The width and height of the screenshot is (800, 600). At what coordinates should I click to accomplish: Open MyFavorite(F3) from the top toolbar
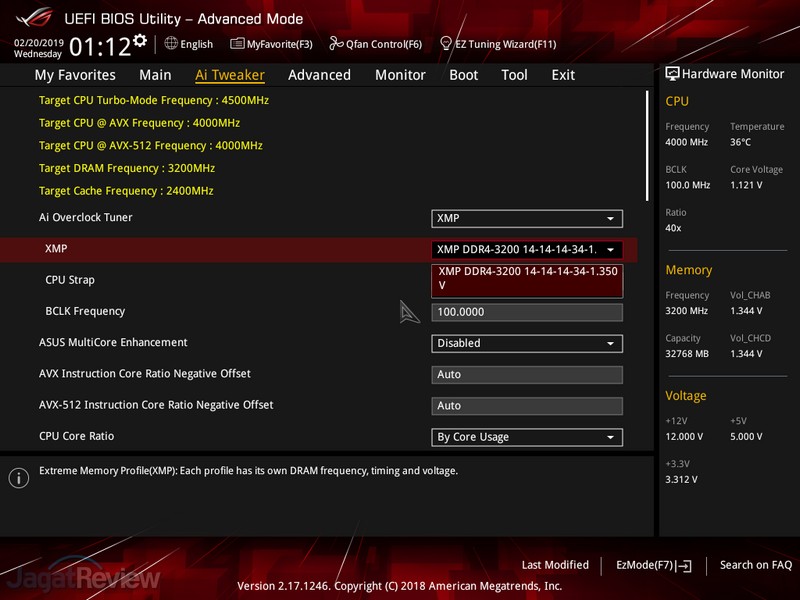coord(237,44)
